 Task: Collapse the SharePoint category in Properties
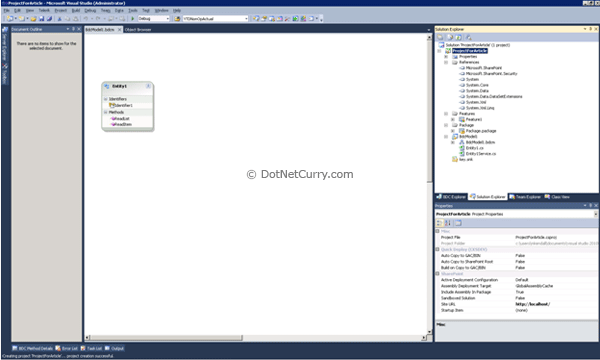coord(437,274)
